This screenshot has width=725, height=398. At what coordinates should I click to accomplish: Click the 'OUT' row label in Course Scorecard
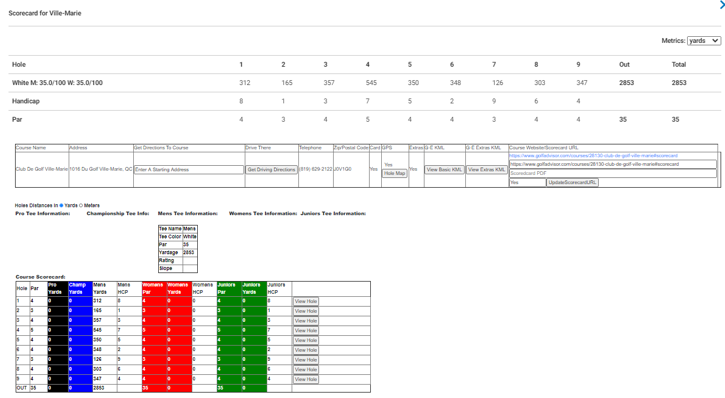(22, 388)
